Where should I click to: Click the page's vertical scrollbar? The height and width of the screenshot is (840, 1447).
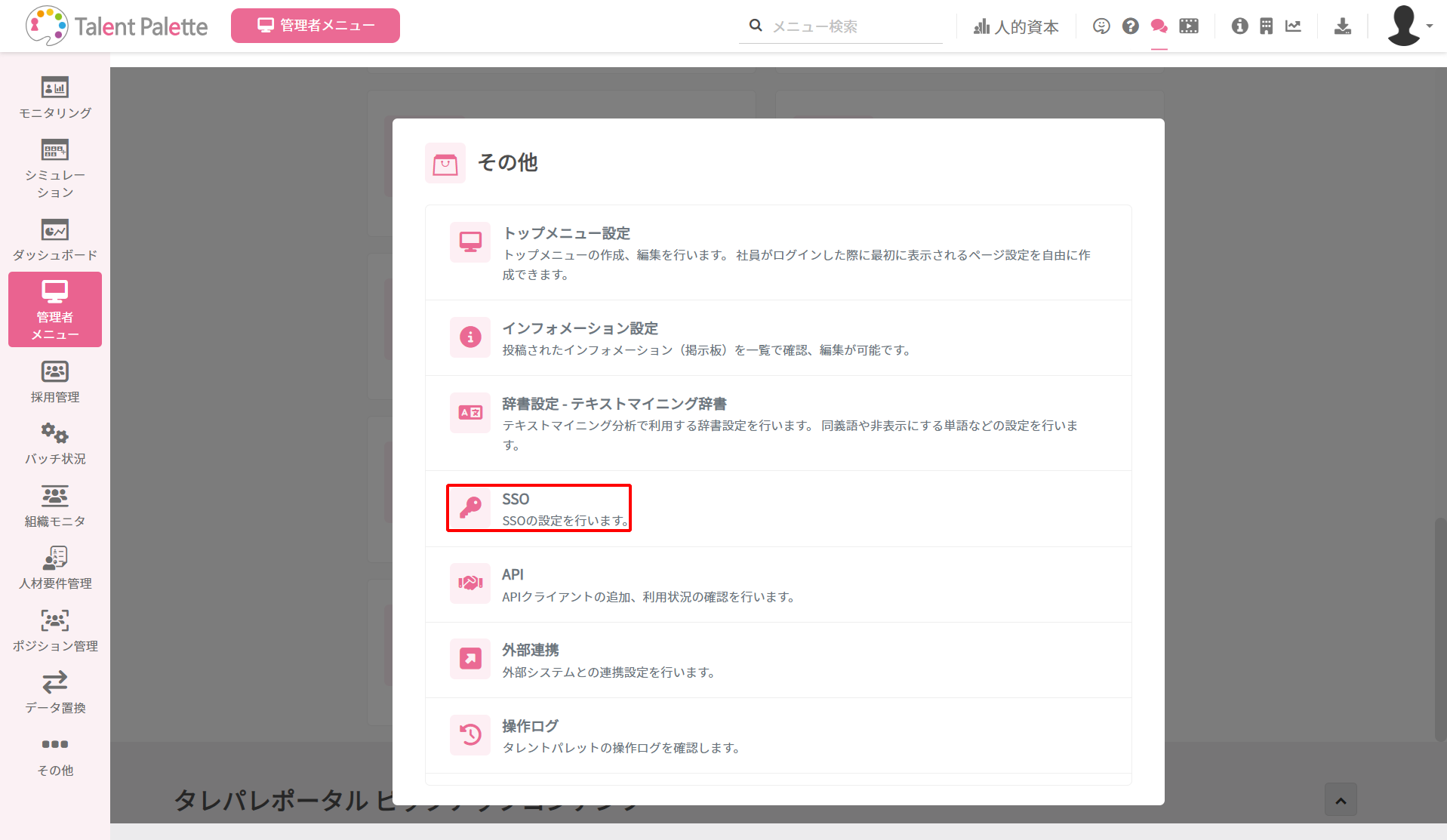click(x=1440, y=629)
